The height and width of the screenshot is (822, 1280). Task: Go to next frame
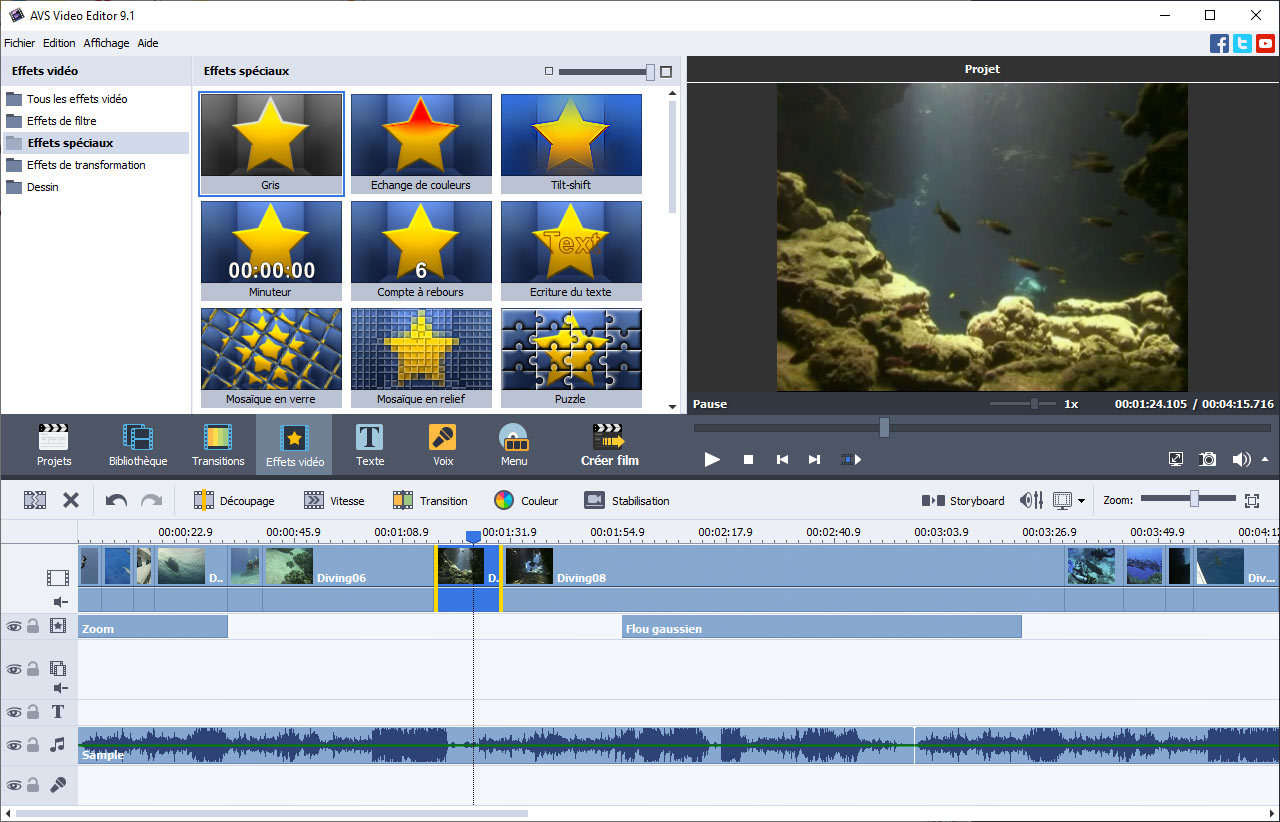tap(814, 459)
